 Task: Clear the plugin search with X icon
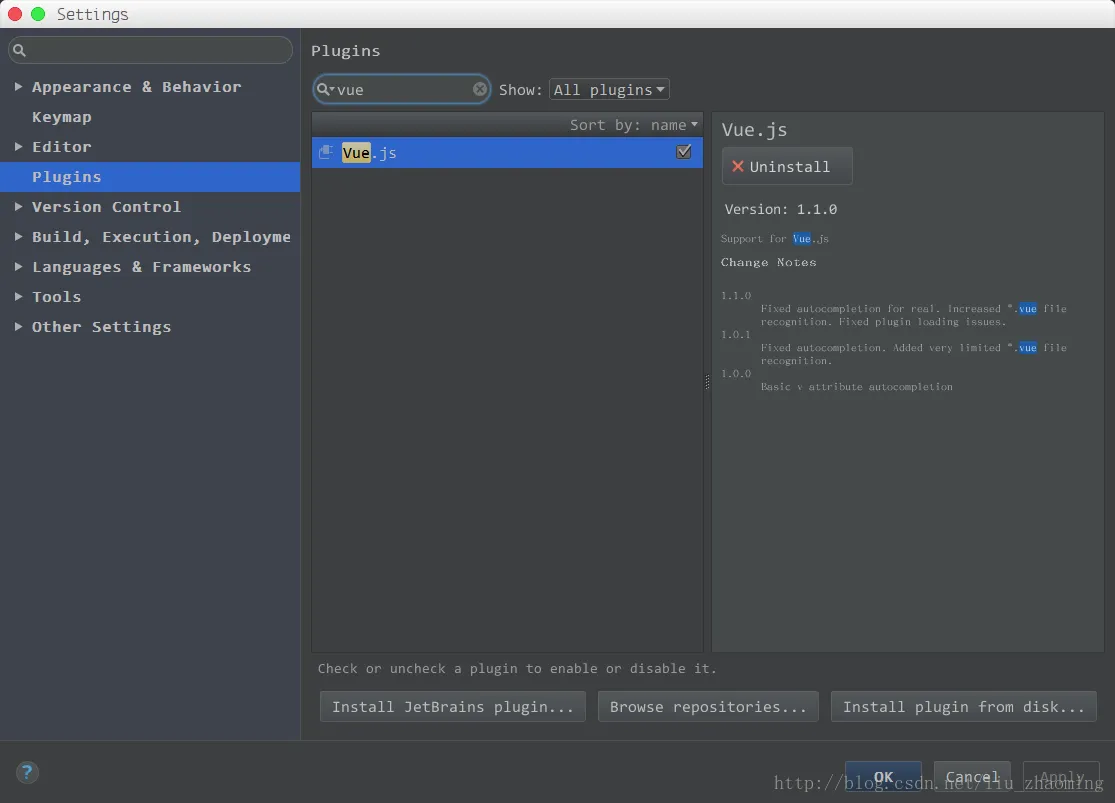[480, 89]
